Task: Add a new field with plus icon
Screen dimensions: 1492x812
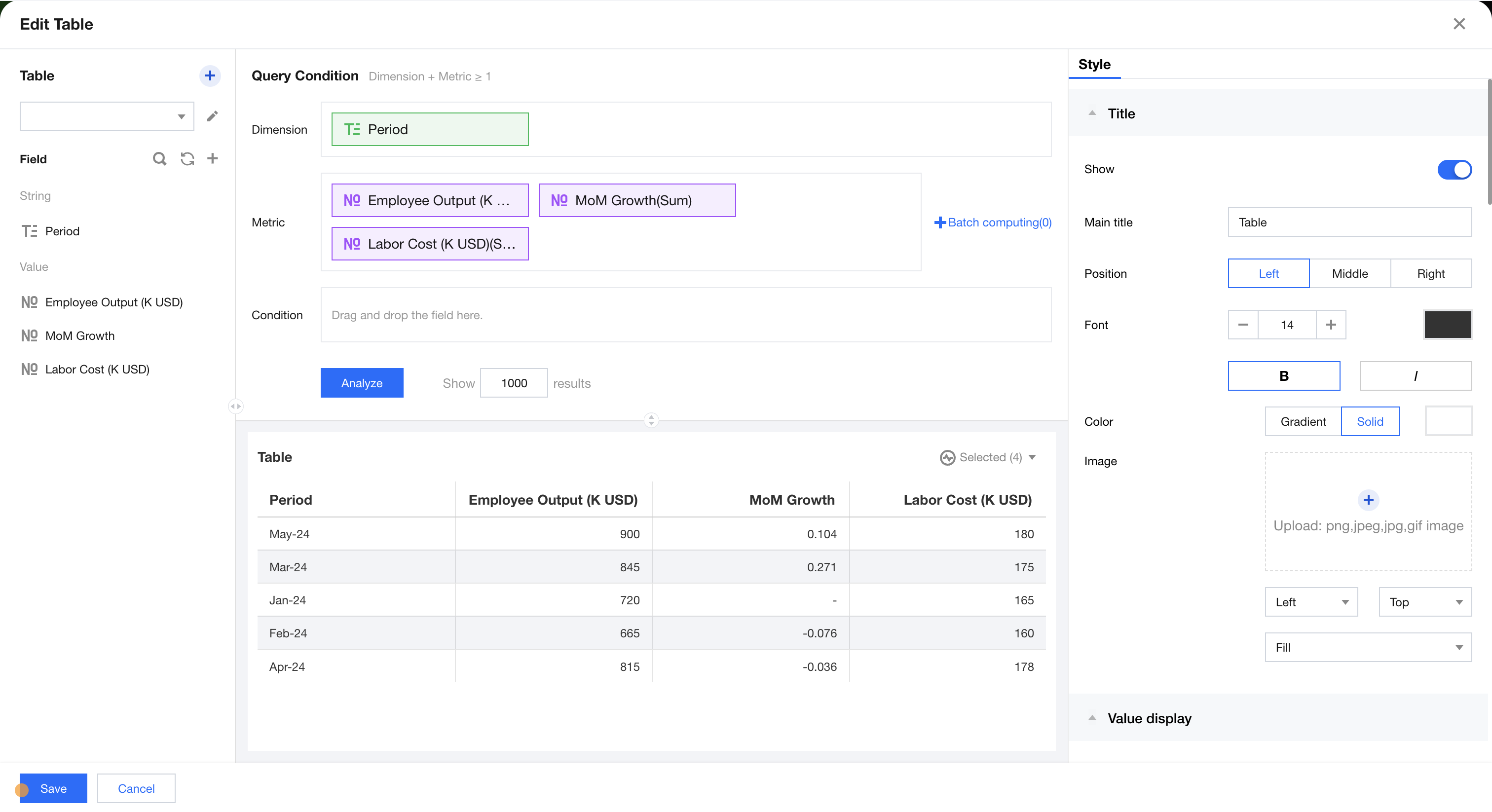Action: point(213,159)
